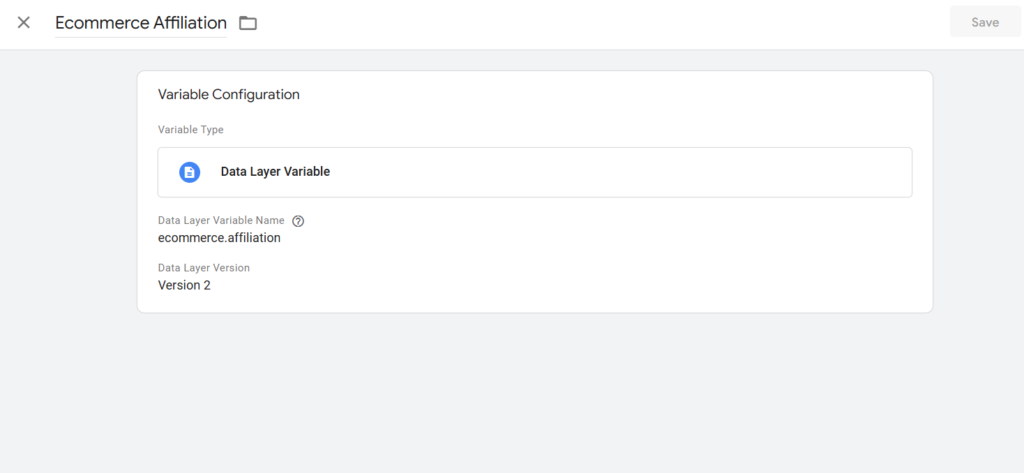
Task: Click the gray margin right of the configuration card
Action: [978, 196]
